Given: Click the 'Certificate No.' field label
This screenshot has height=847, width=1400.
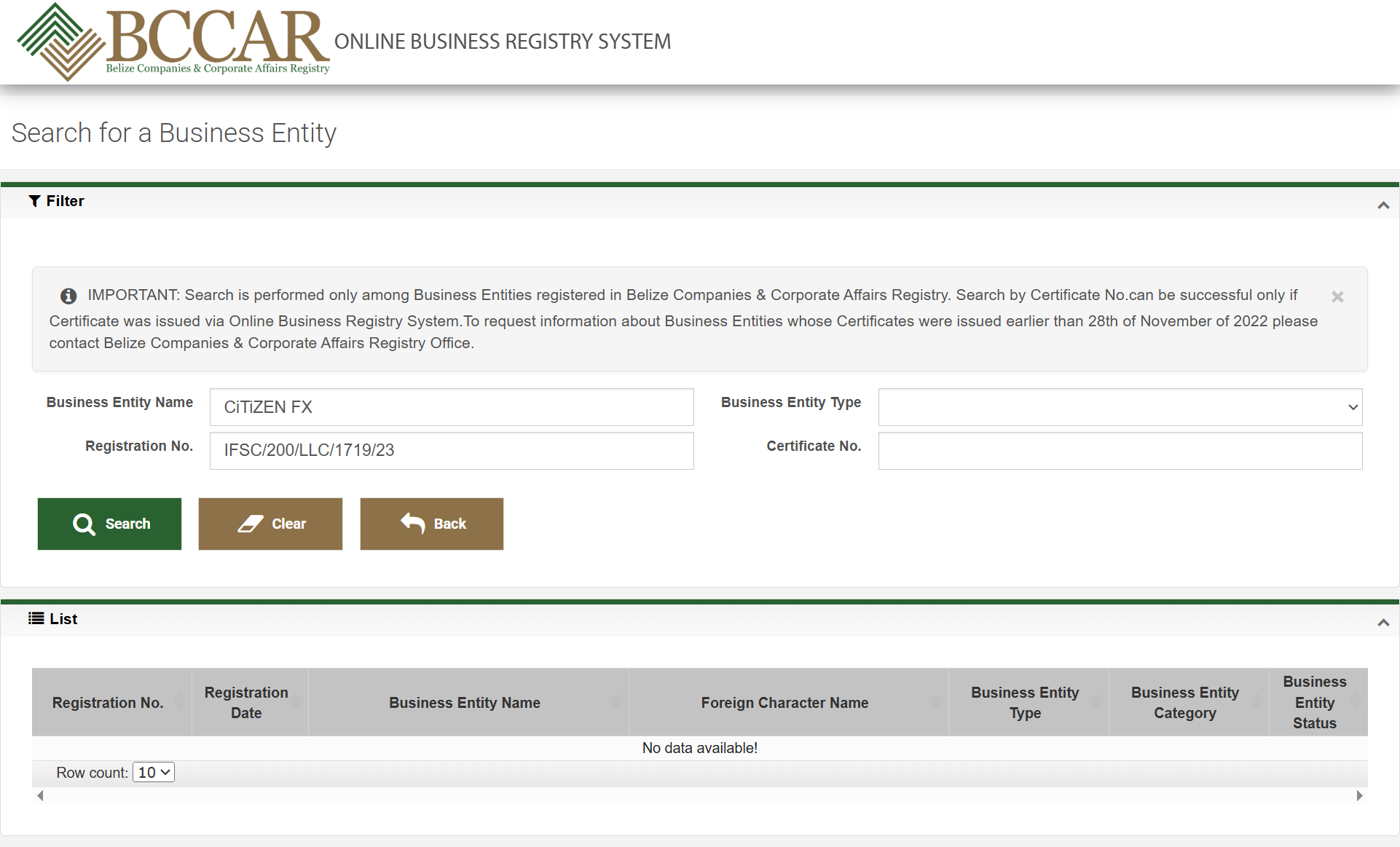Looking at the screenshot, I should point(814,446).
